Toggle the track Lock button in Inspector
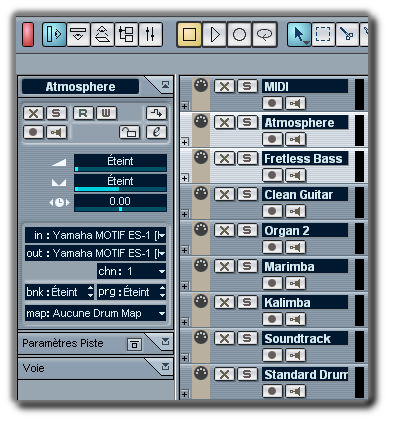Image resolution: width=394 pixels, height=426 pixels. (129, 132)
